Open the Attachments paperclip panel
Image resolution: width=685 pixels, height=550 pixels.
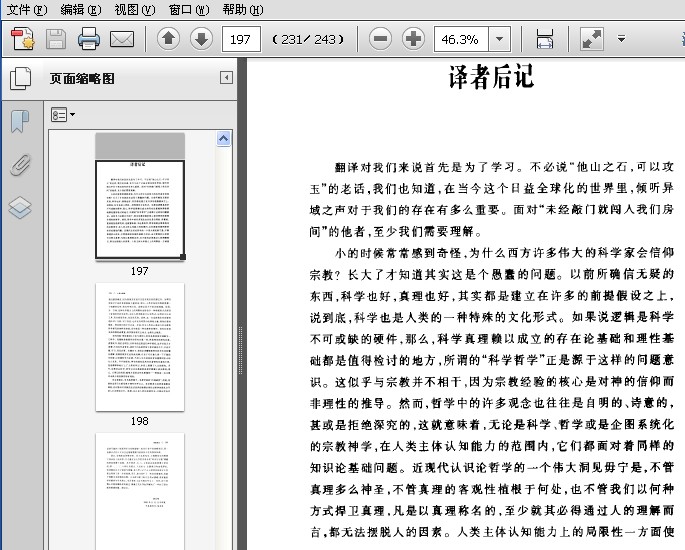coord(20,165)
